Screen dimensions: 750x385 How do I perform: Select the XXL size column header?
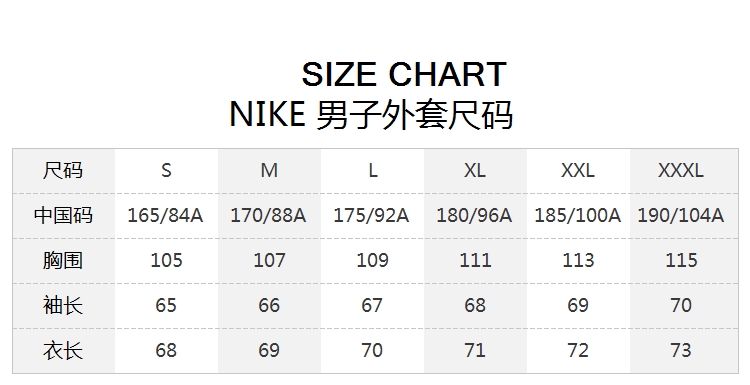(x=578, y=171)
